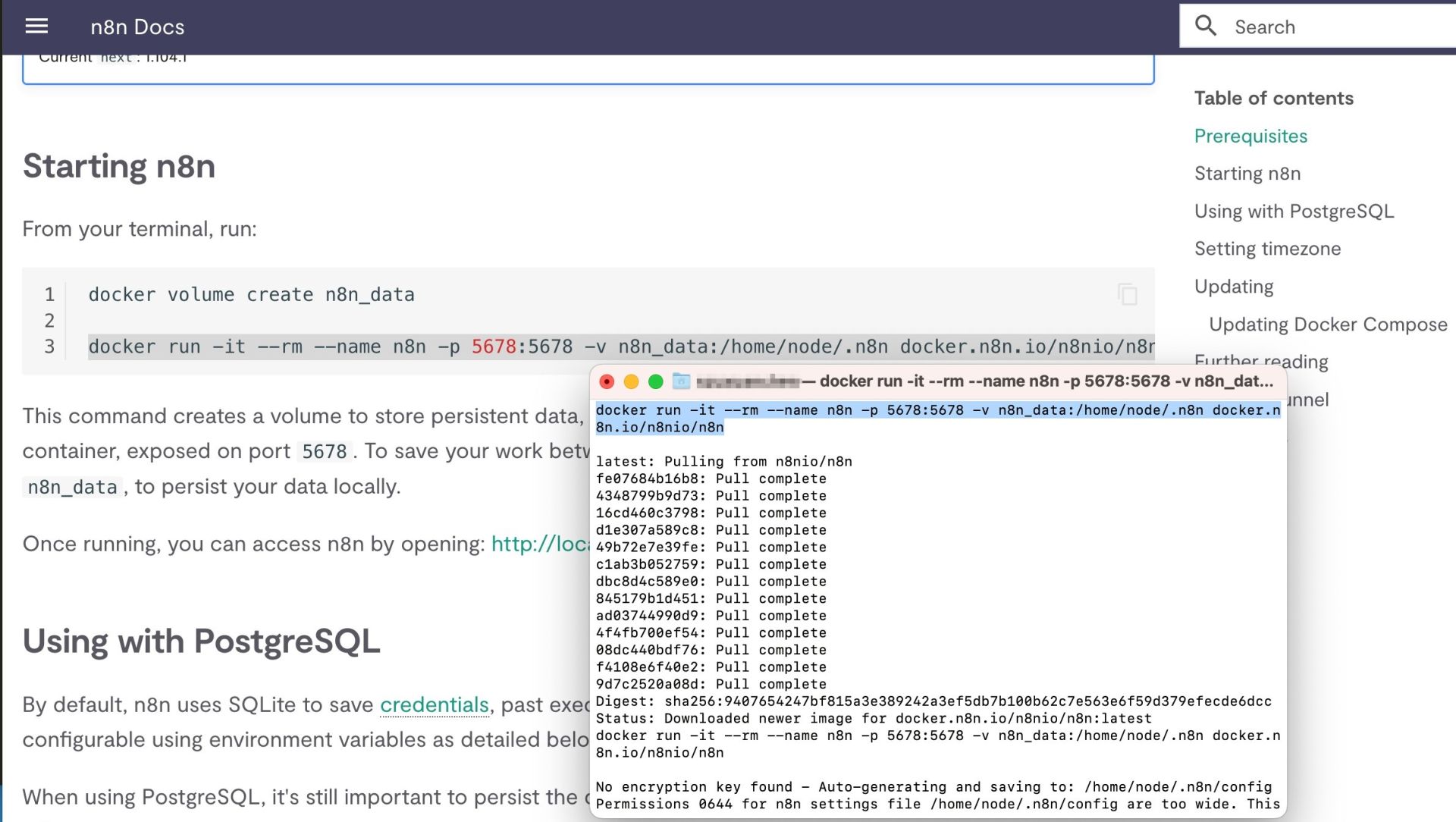This screenshot has height=822, width=1456.
Task: Click 'c1ab3b052759: Pull complete' terminal line
Action: tap(711, 564)
